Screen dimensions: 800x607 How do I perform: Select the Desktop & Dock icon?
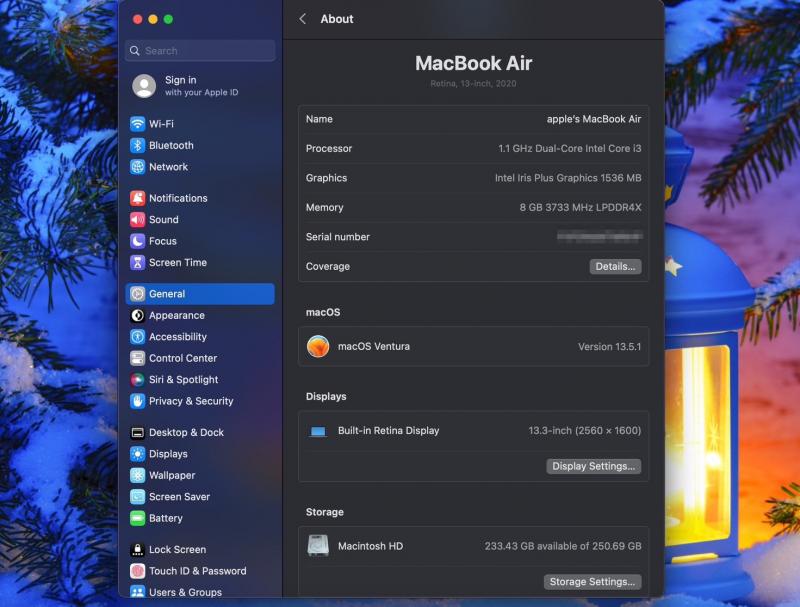point(137,433)
